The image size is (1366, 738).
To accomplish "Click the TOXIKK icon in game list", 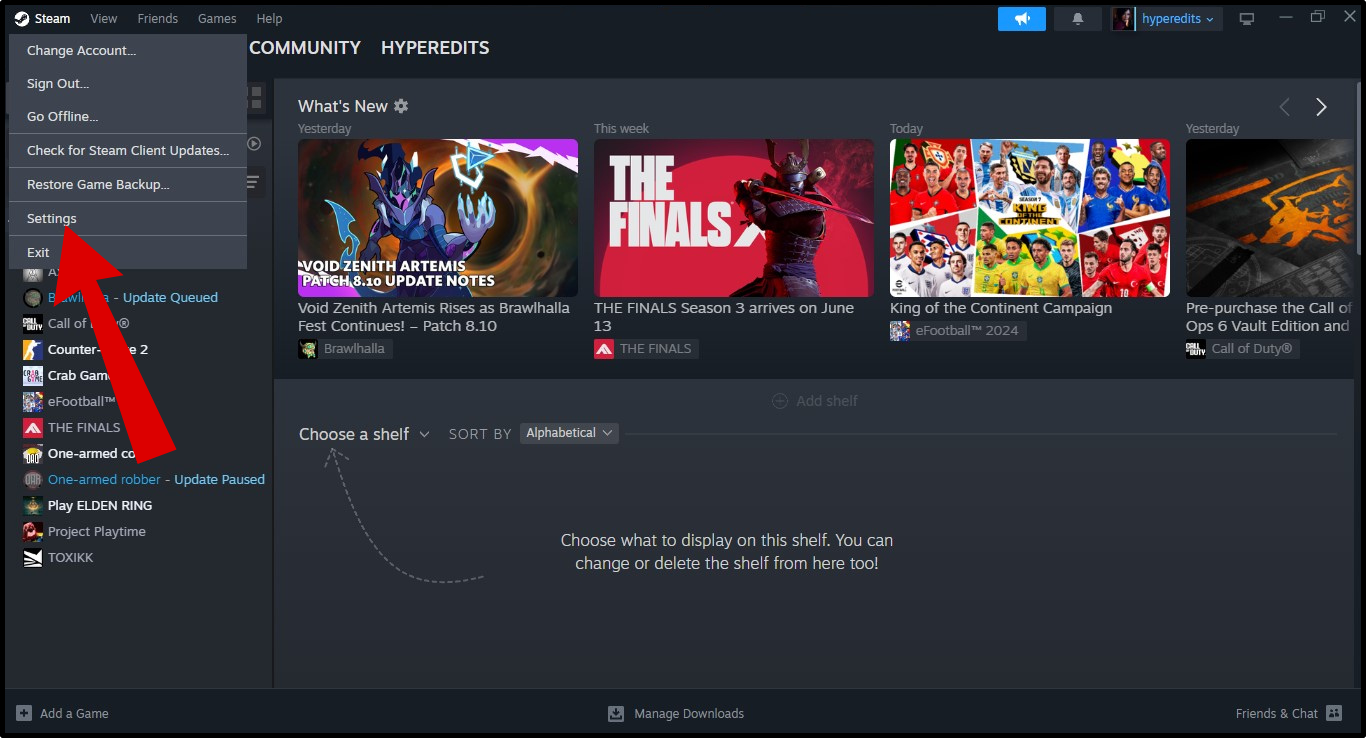I will pyautogui.click(x=33, y=558).
